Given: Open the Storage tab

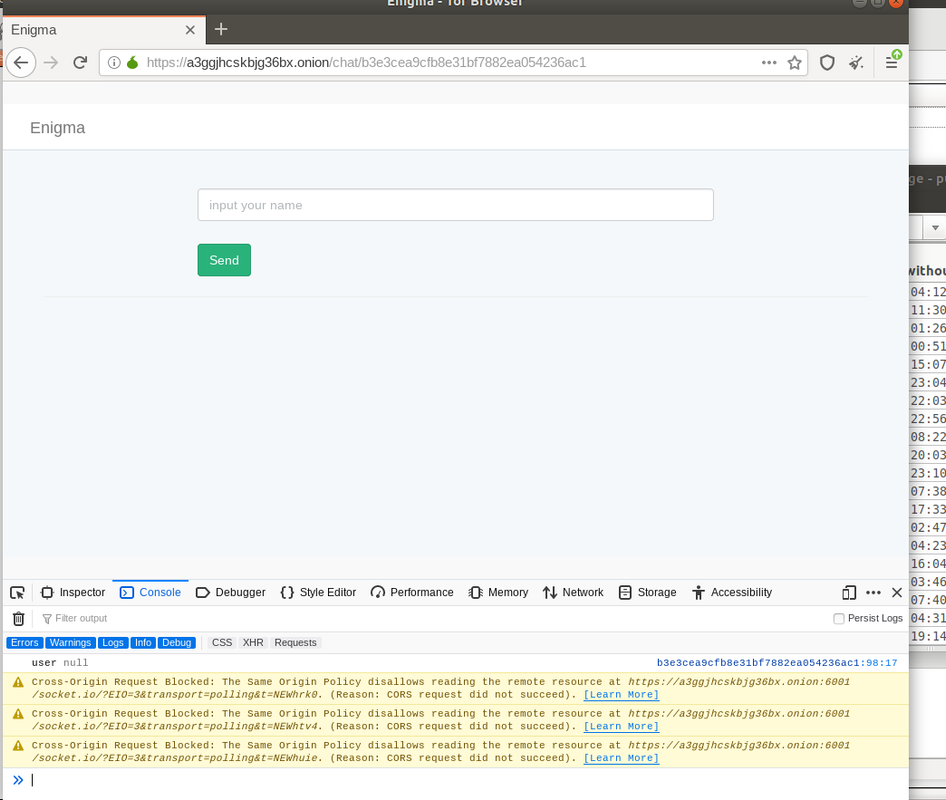Looking at the screenshot, I should (x=648, y=592).
